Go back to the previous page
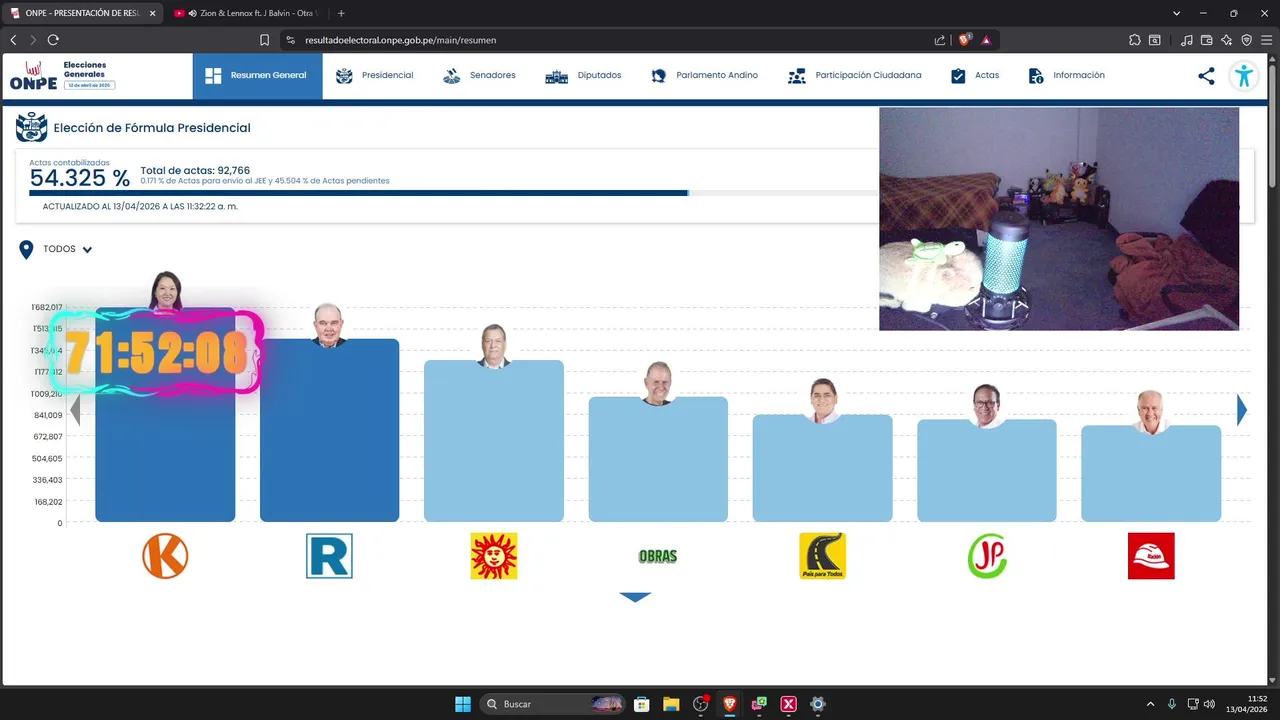The height and width of the screenshot is (720, 1280). click(13, 40)
